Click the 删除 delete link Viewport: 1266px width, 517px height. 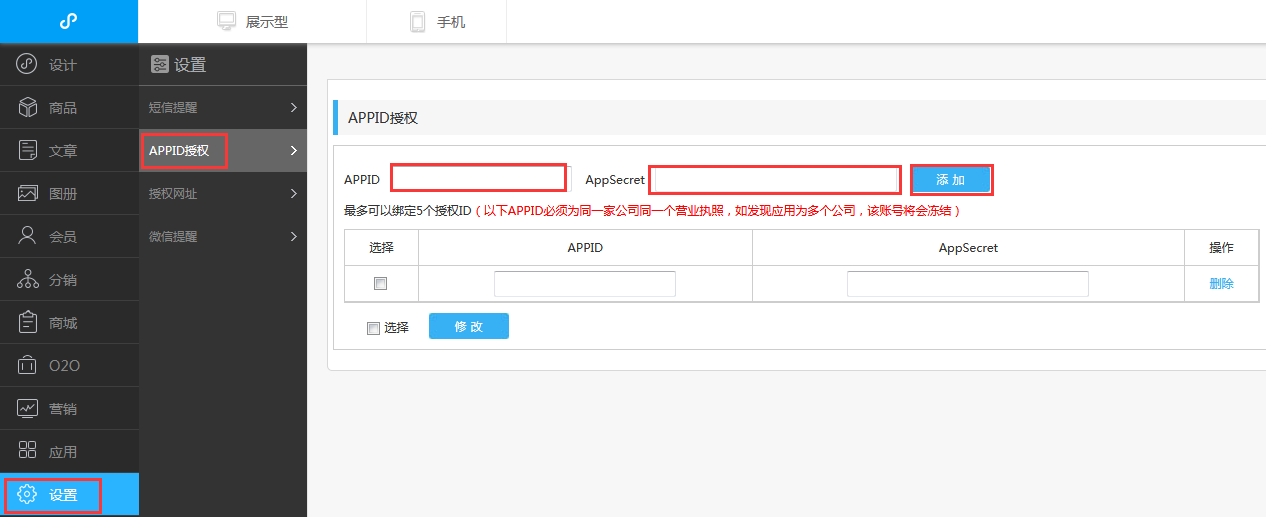pos(1221,284)
